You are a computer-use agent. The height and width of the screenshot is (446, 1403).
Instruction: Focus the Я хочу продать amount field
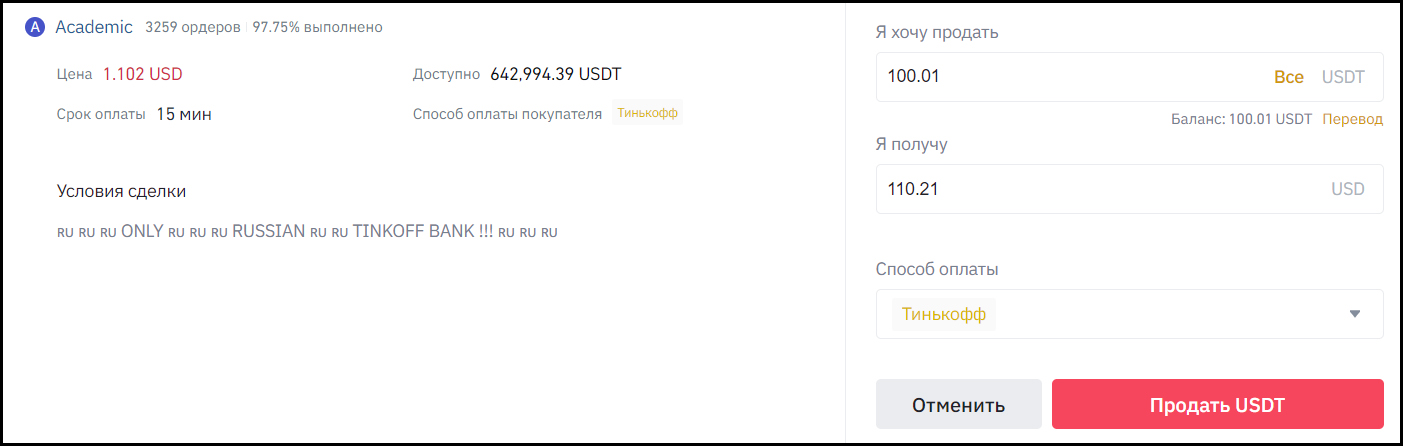(x=1129, y=77)
